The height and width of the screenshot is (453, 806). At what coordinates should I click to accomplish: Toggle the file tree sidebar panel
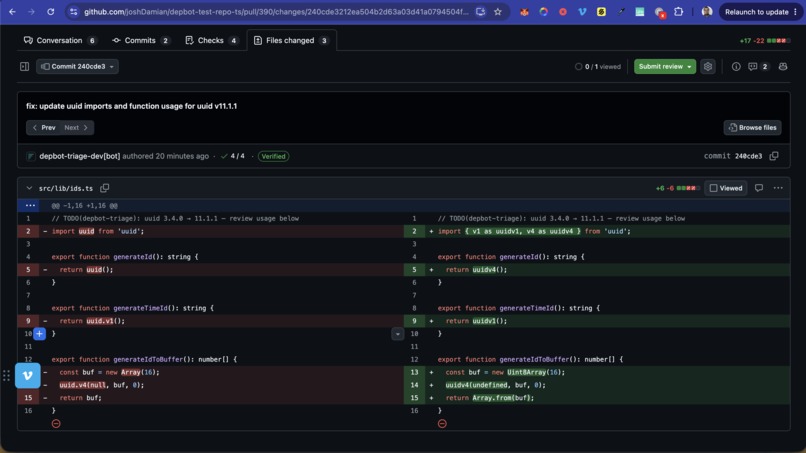[24, 66]
